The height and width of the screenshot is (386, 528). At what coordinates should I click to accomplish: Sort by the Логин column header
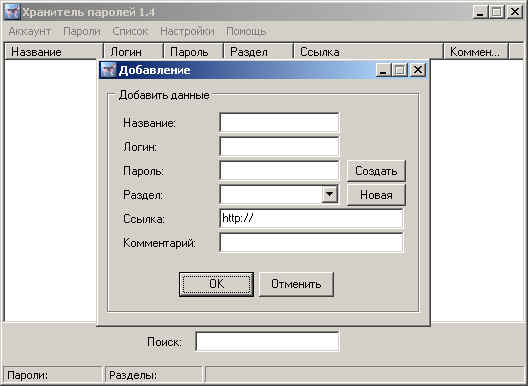133,52
